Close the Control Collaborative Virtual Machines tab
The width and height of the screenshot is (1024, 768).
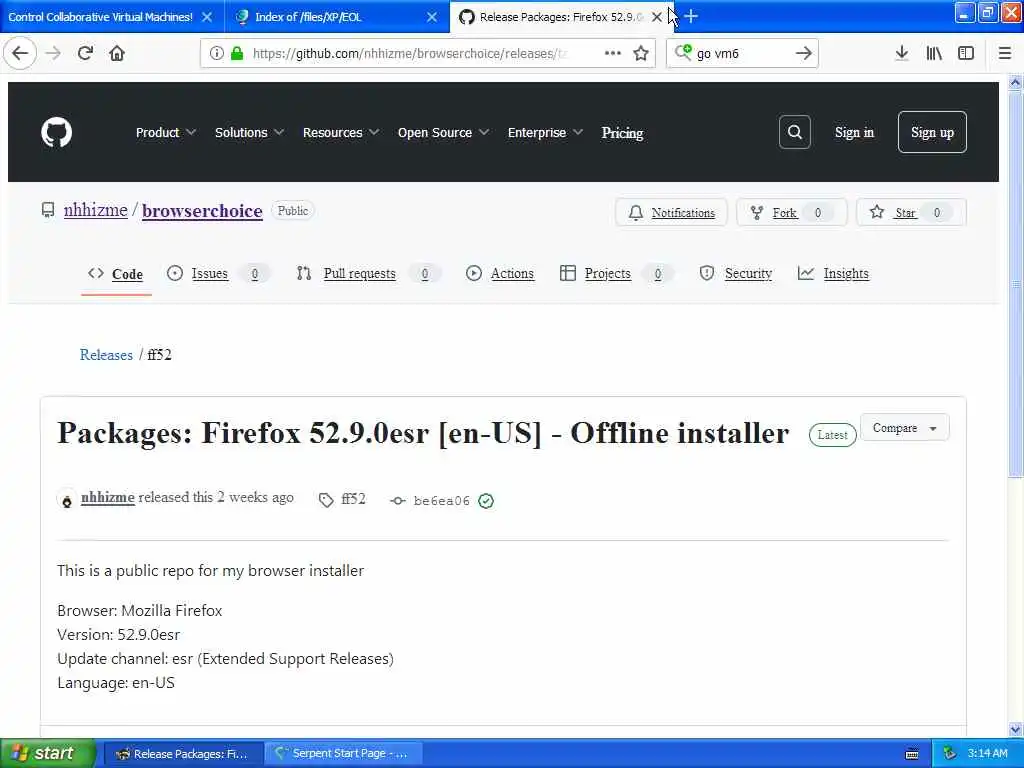(x=207, y=17)
